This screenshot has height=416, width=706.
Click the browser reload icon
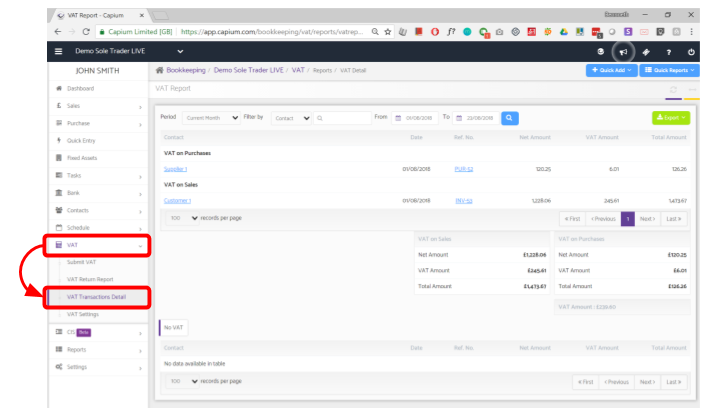(x=86, y=32)
